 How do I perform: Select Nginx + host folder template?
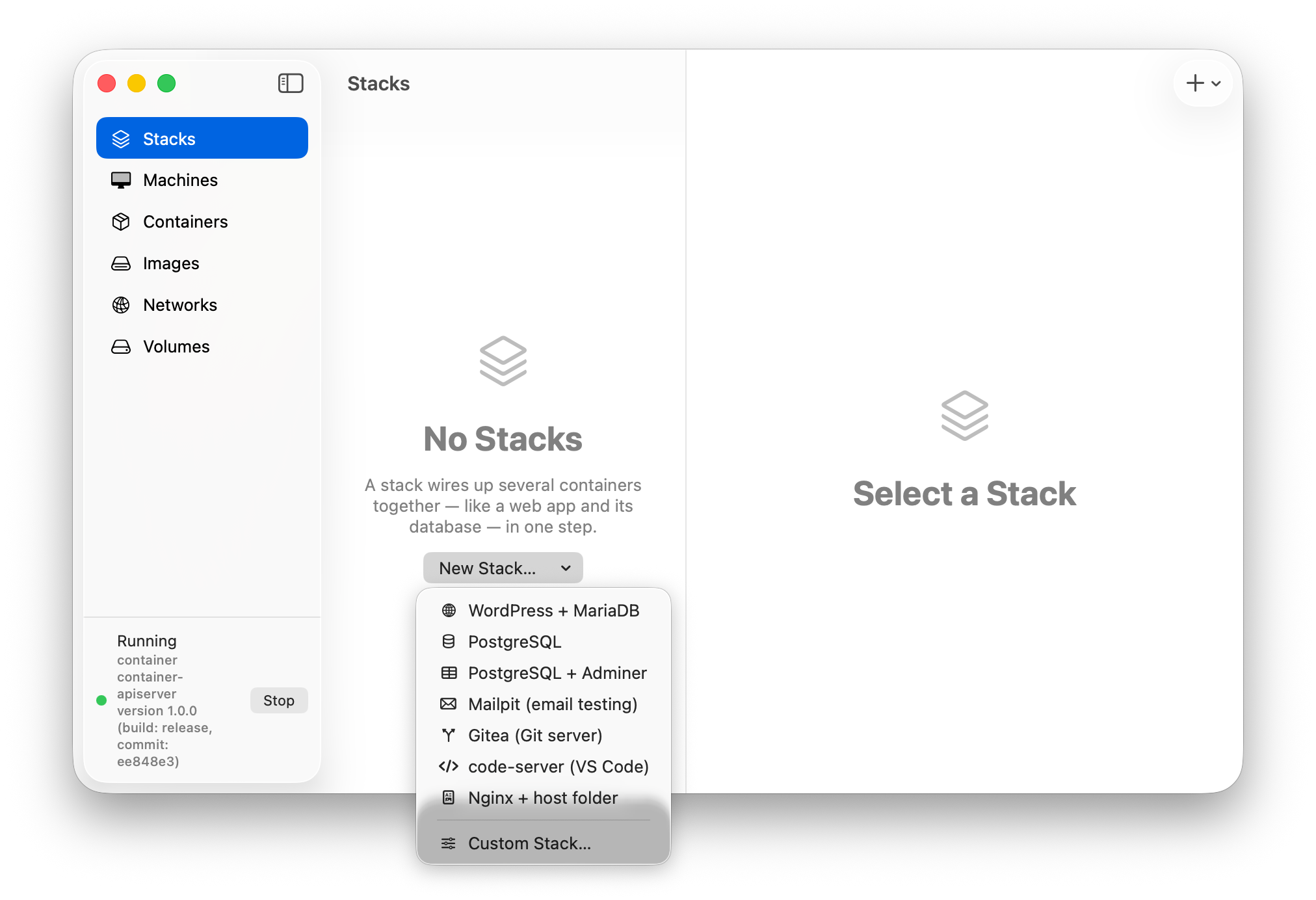tap(544, 798)
